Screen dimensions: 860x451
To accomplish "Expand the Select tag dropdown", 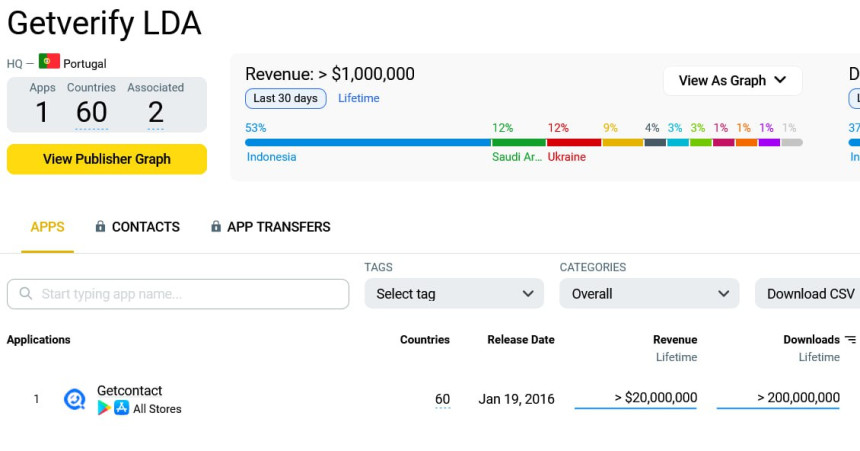I will 454,294.
